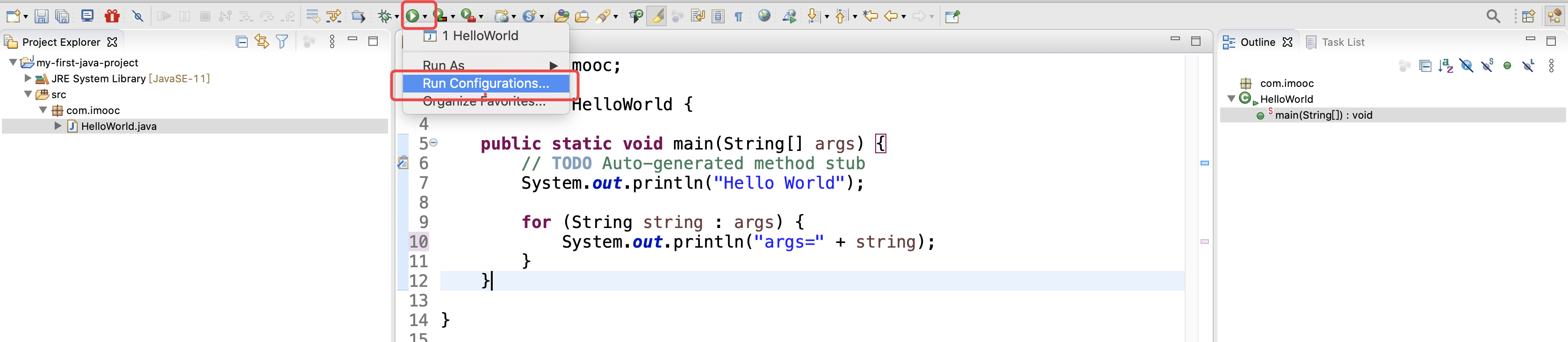Fold main method at line 5
Viewport: 1568px width, 342px height.
[x=433, y=142]
